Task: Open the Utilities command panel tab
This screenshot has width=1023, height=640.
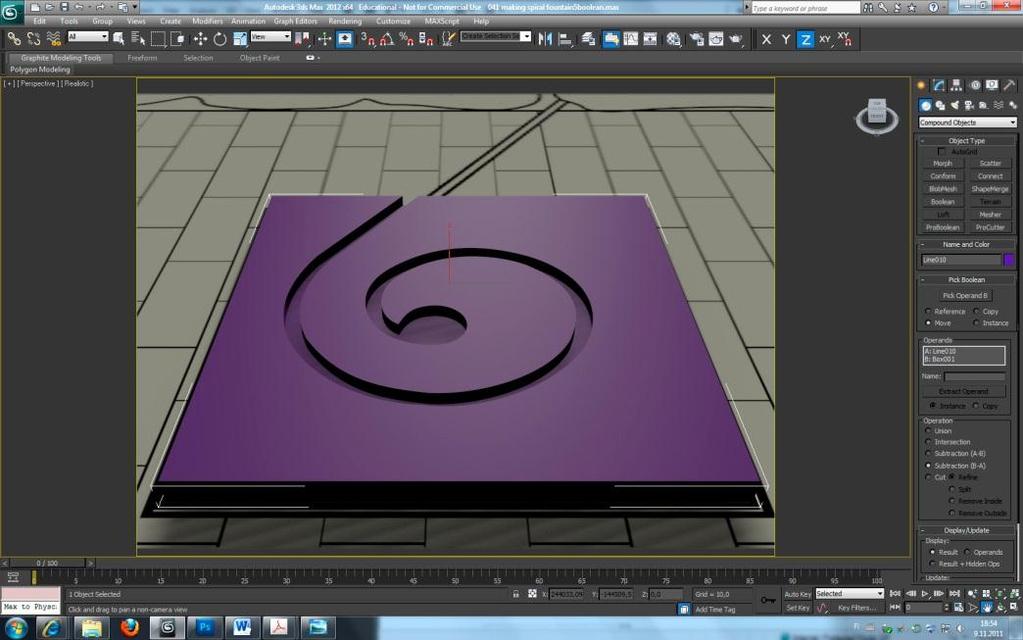Action: (x=1009, y=85)
